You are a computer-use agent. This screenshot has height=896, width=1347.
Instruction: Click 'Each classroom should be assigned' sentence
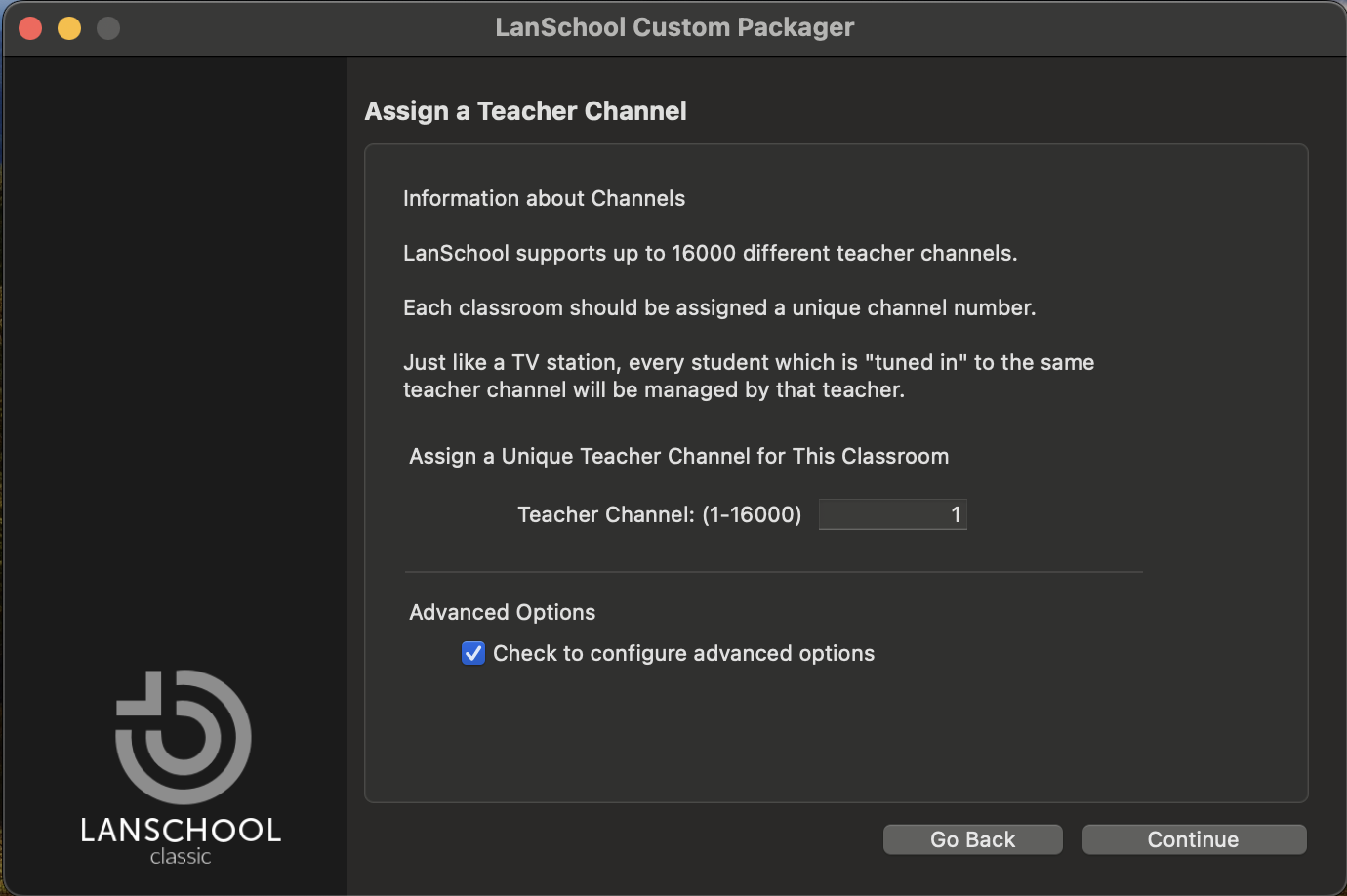719,307
